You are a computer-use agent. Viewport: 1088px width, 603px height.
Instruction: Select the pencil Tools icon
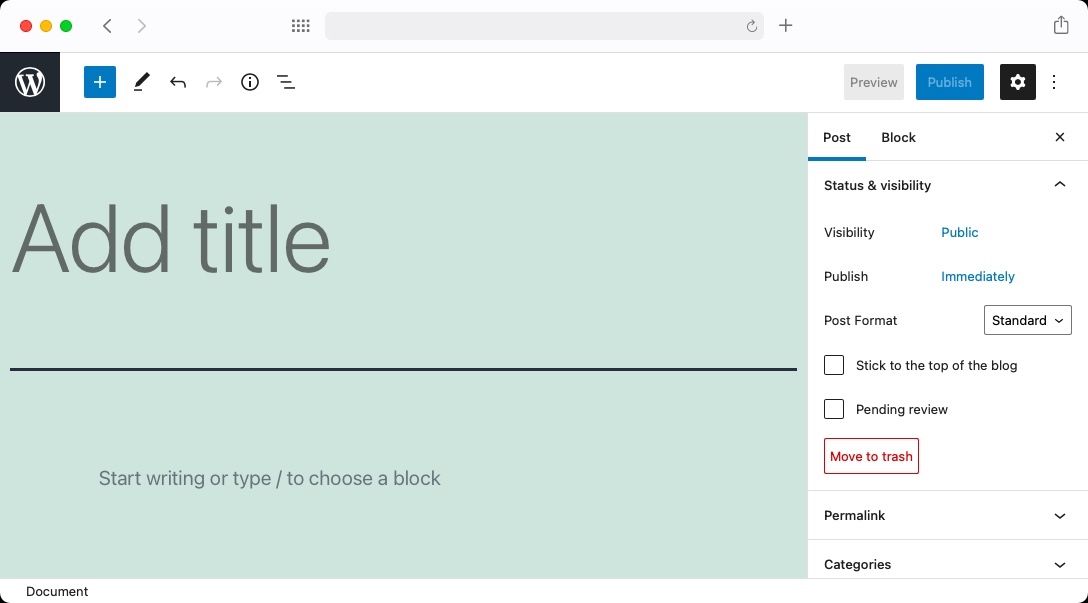141,82
